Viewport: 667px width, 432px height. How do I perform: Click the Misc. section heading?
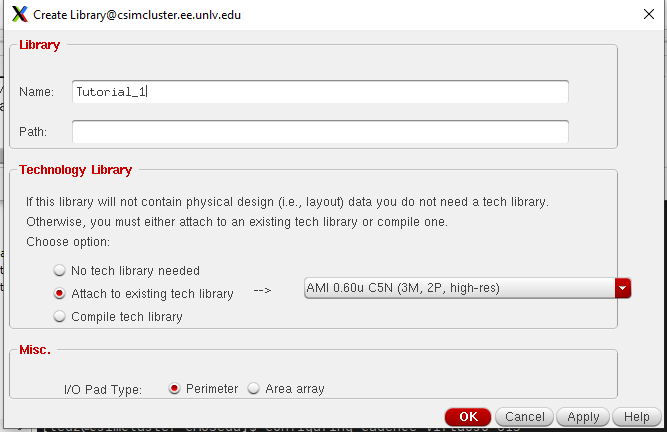point(35,350)
